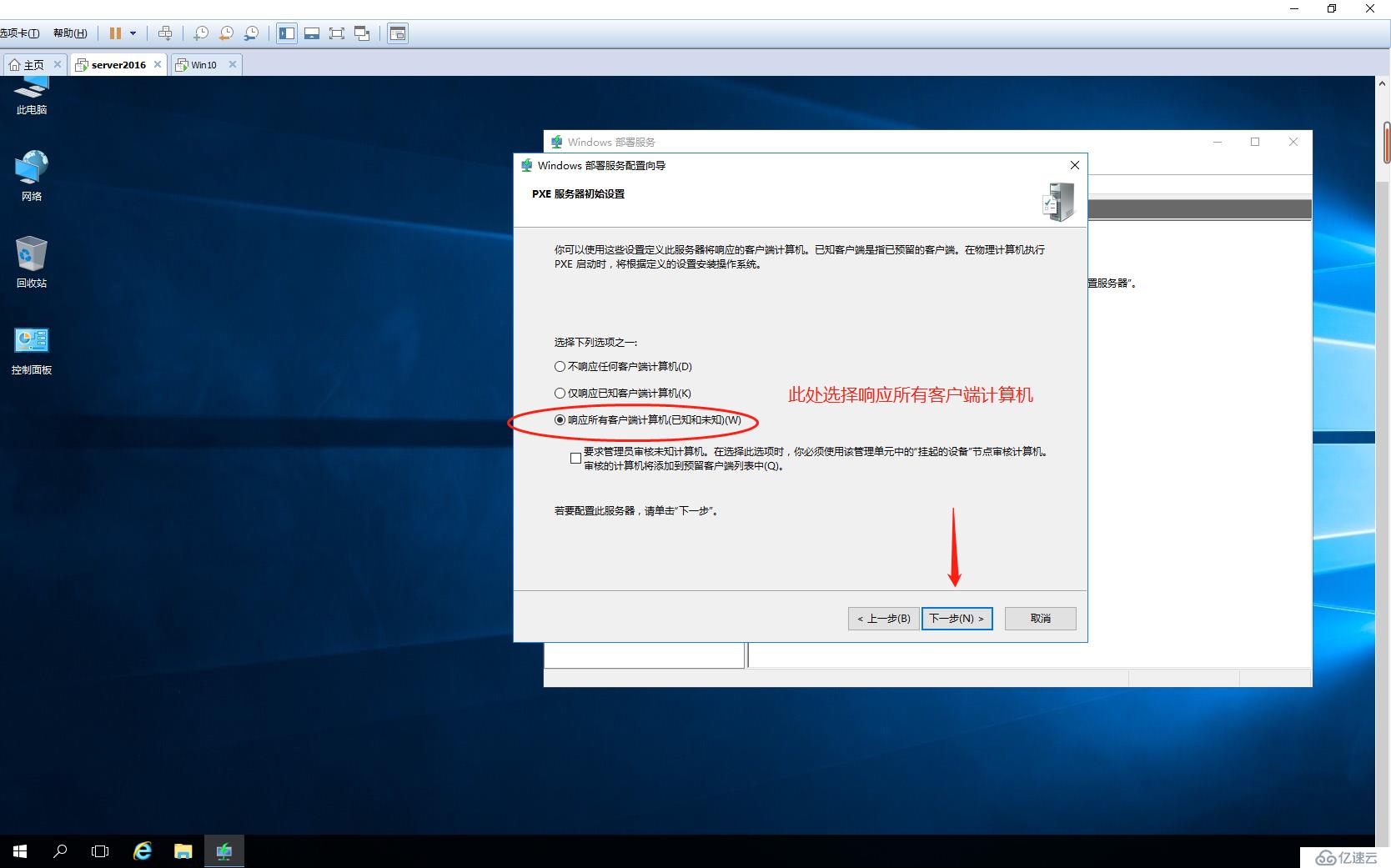Cancel the wizard with 取消
Viewport: 1391px width, 868px height.
pos(1041,618)
